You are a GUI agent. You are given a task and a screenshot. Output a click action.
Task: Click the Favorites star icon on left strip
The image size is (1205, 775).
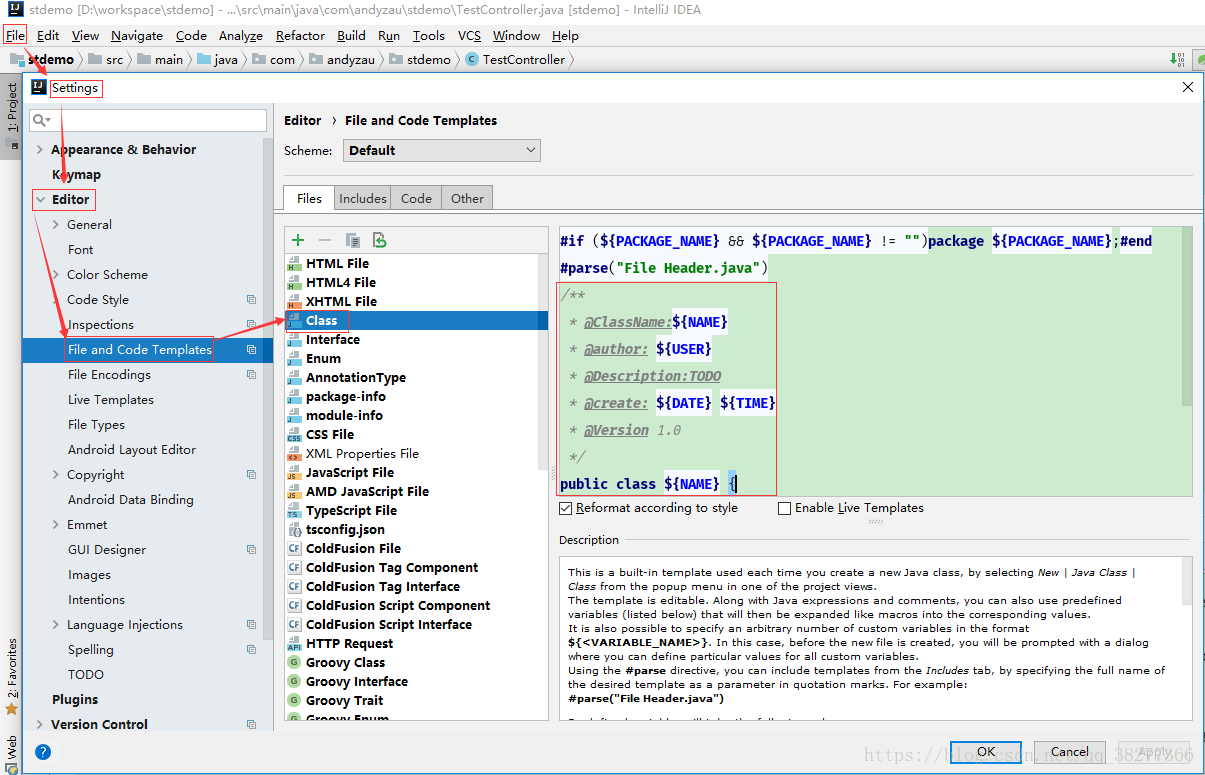click(12, 709)
